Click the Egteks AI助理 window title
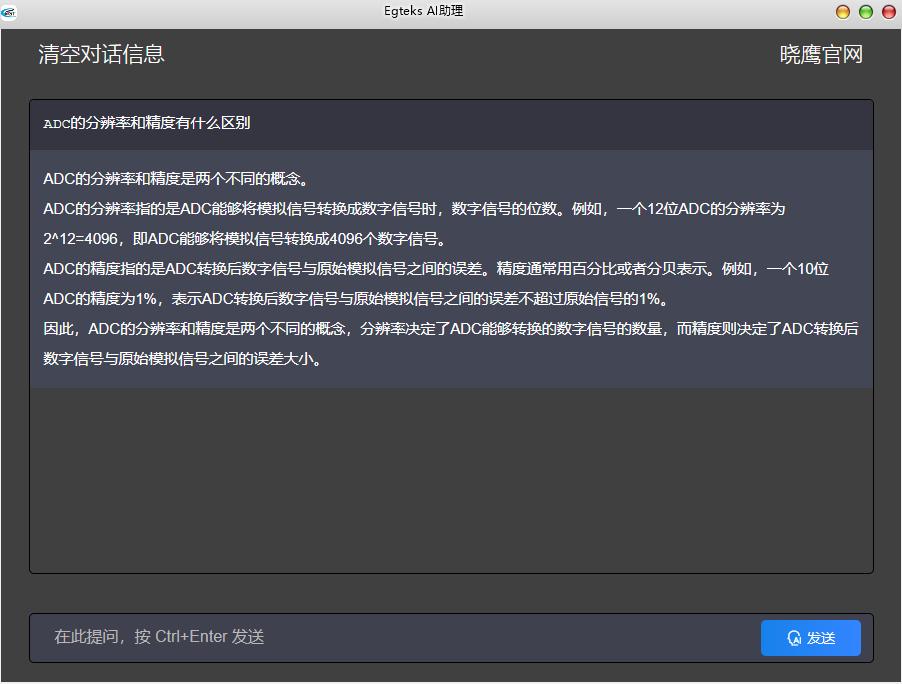This screenshot has height=684, width=902. pyautogui.click(x=423, y=11)
